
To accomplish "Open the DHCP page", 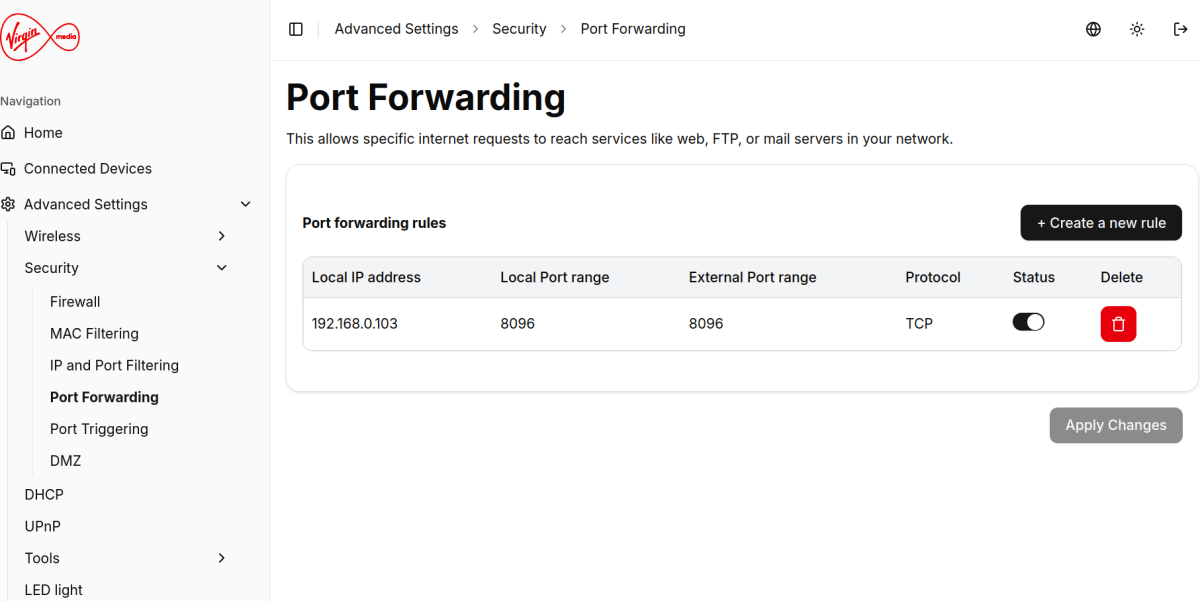I will pos(44,494).
